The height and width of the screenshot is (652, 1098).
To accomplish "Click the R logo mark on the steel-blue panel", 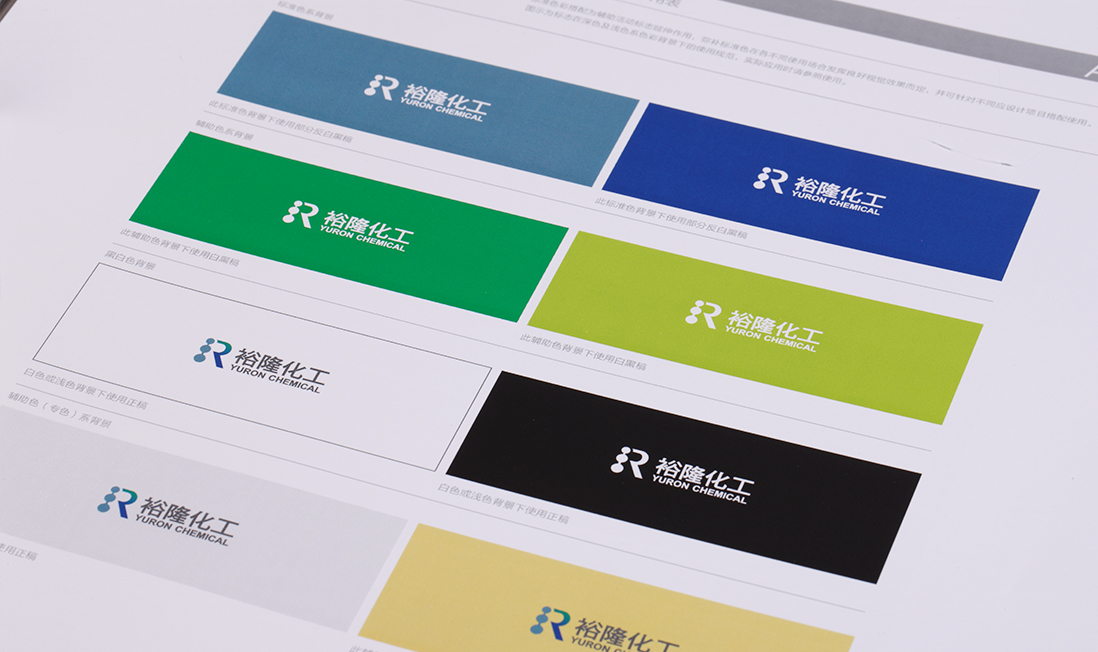I will (381, 87).
